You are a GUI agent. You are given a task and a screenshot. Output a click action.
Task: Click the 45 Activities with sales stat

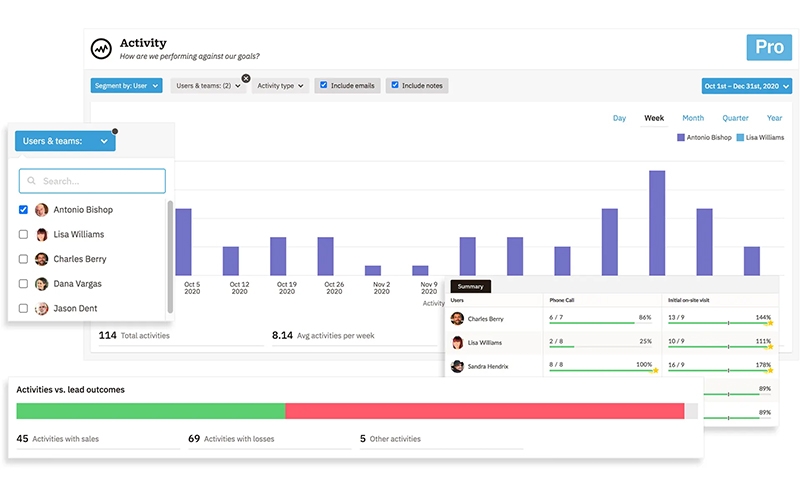click(58, 439)
